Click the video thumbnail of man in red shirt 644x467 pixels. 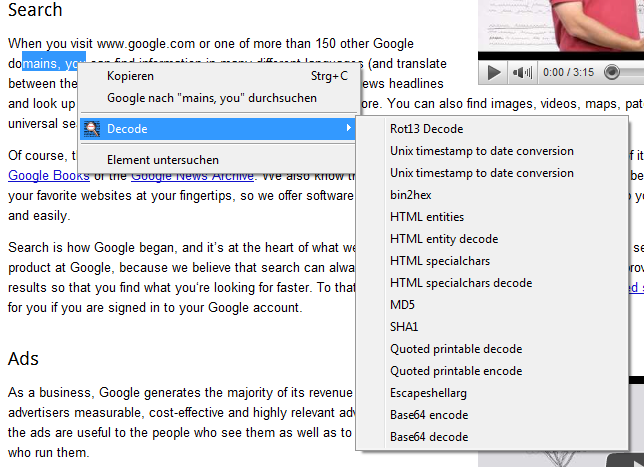point(561,25)
